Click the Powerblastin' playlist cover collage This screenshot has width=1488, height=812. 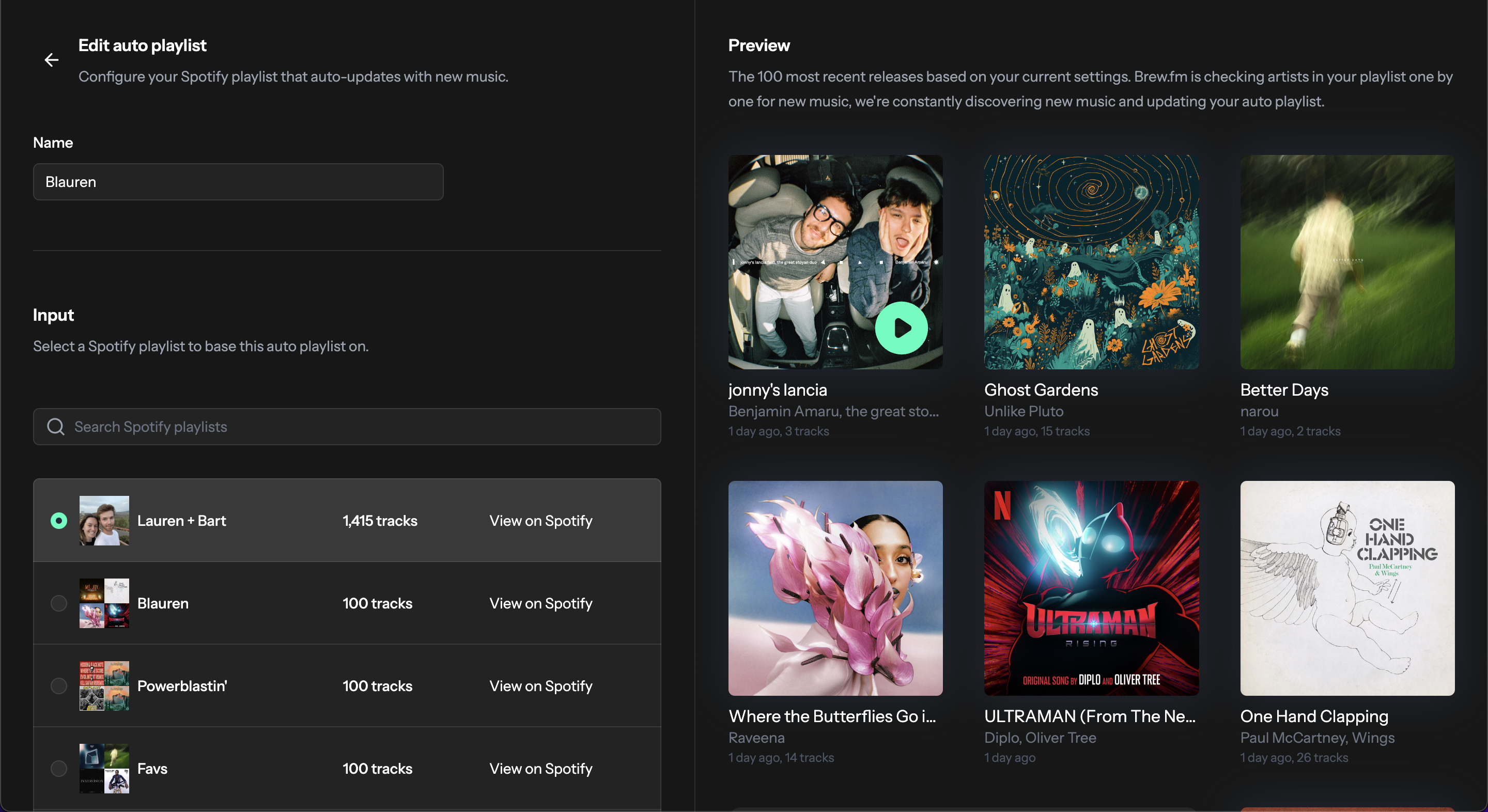[x=104, y=686]
